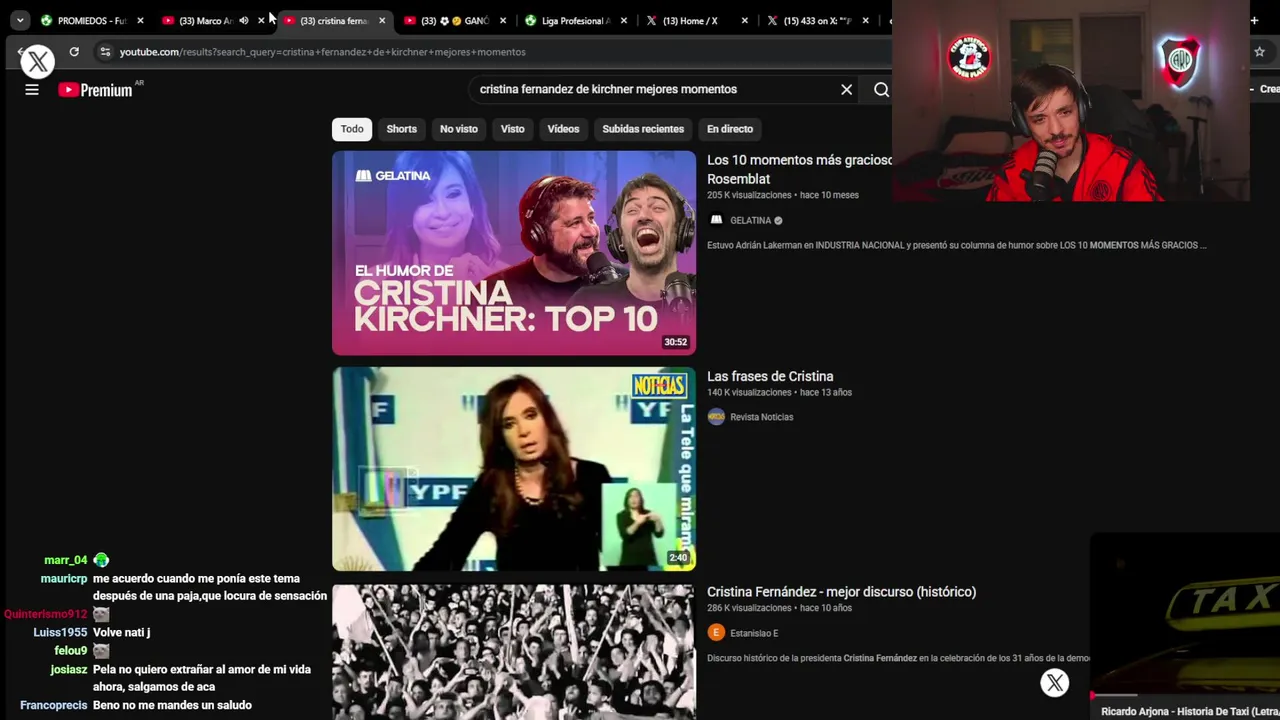This screenshot has width=1280, height=720.
Task: Visit the GELATINA channel name
Action: pyautogui.click(x=750, y=221)
